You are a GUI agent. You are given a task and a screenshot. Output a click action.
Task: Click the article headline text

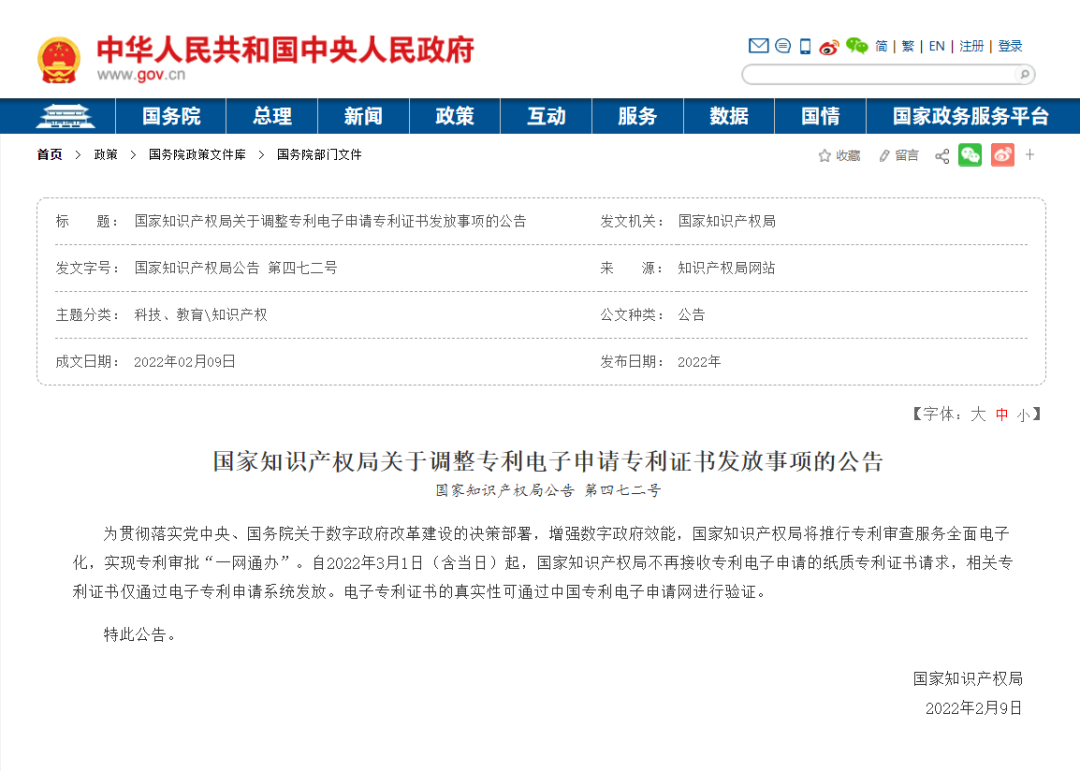click(x=548, y=461)
